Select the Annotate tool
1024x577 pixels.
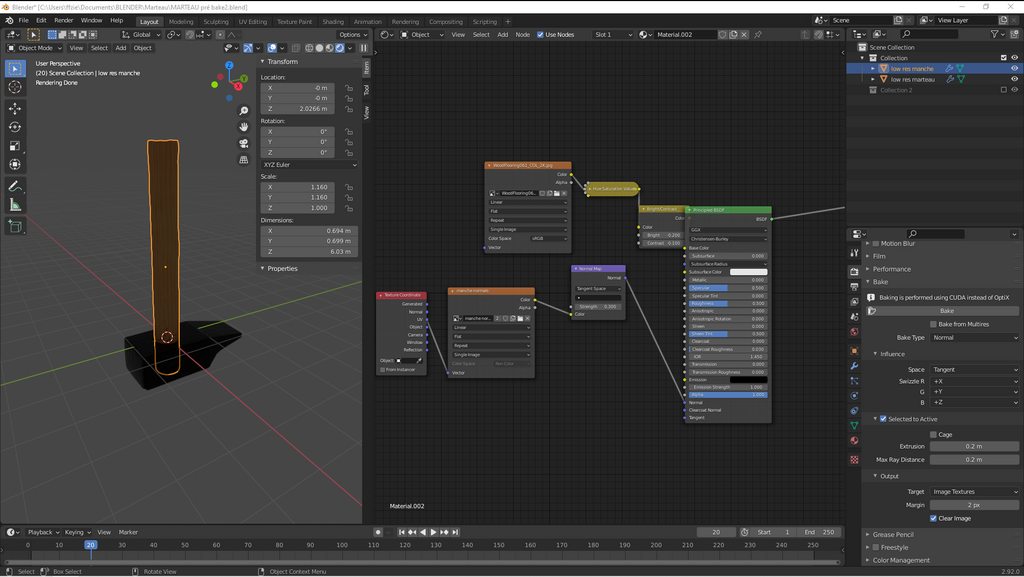coord(15,187)
